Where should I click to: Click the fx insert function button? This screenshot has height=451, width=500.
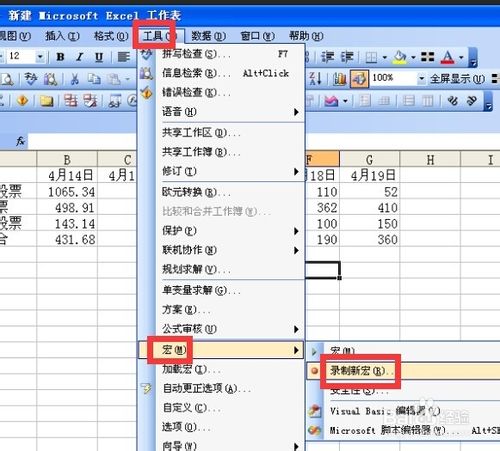(20, 141)
